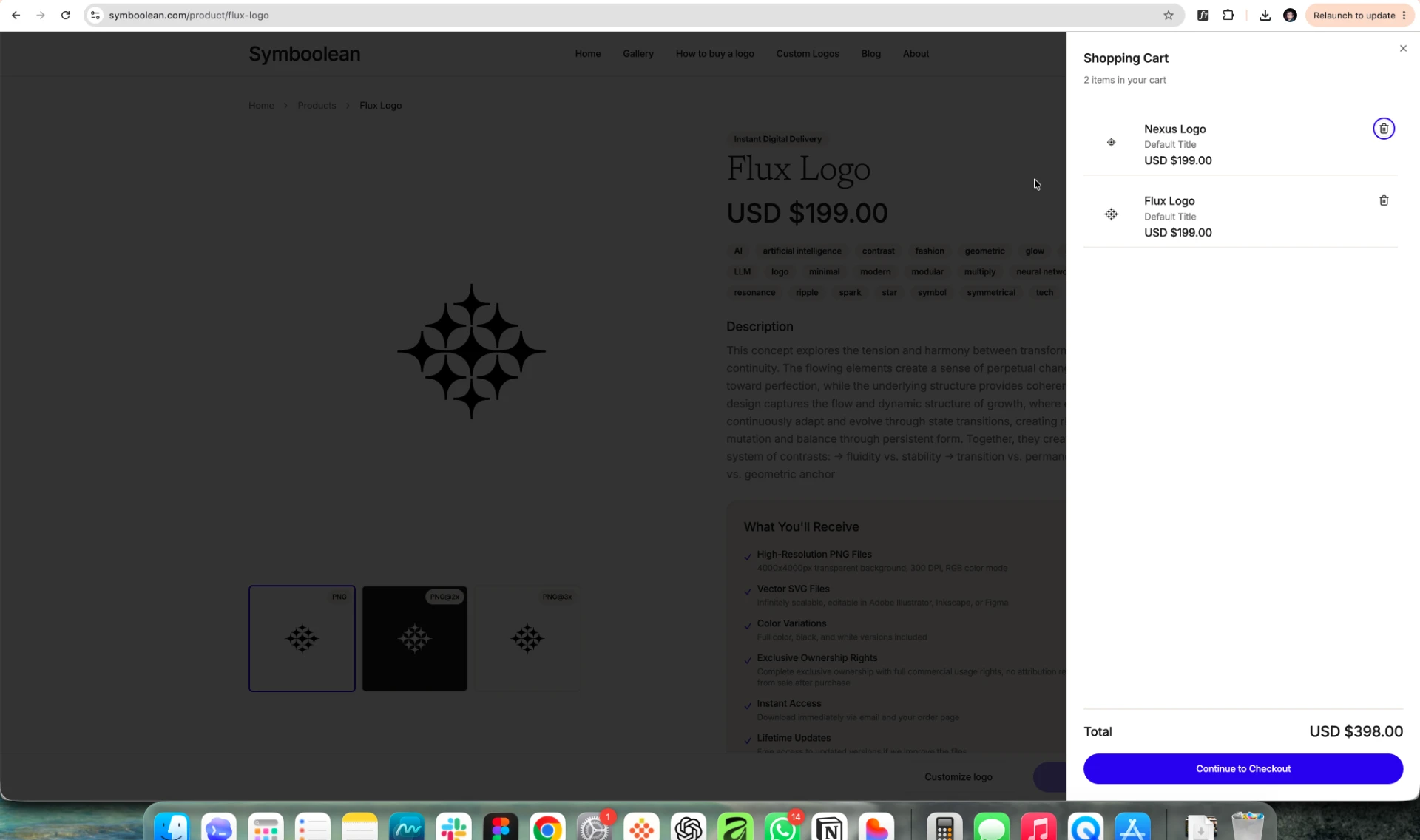Go to Products via breadcrumb

[317, 106]
